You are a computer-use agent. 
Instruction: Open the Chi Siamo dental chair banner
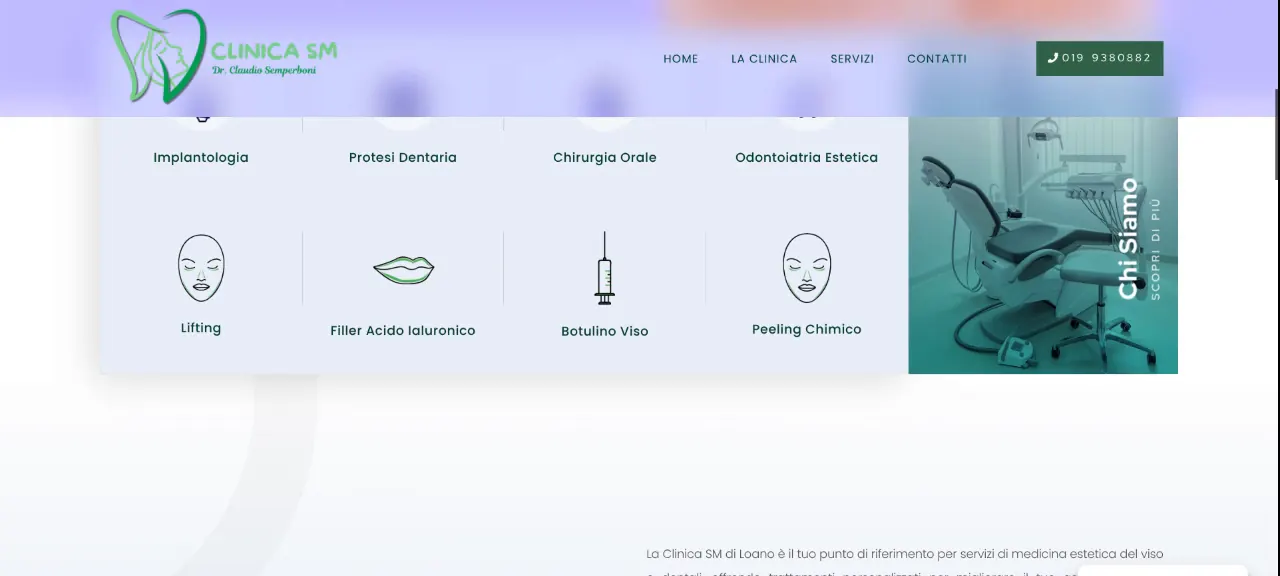[x=1043, y=245]
